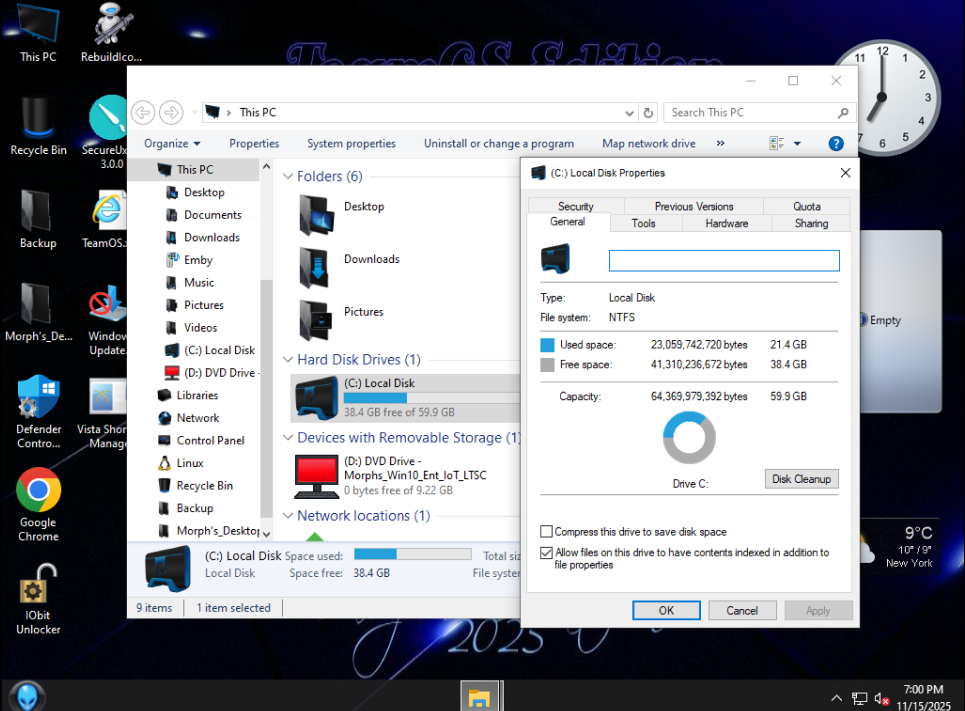Open the Morph's_De... desktop folder
965x711 pixels.
[38, 313]
